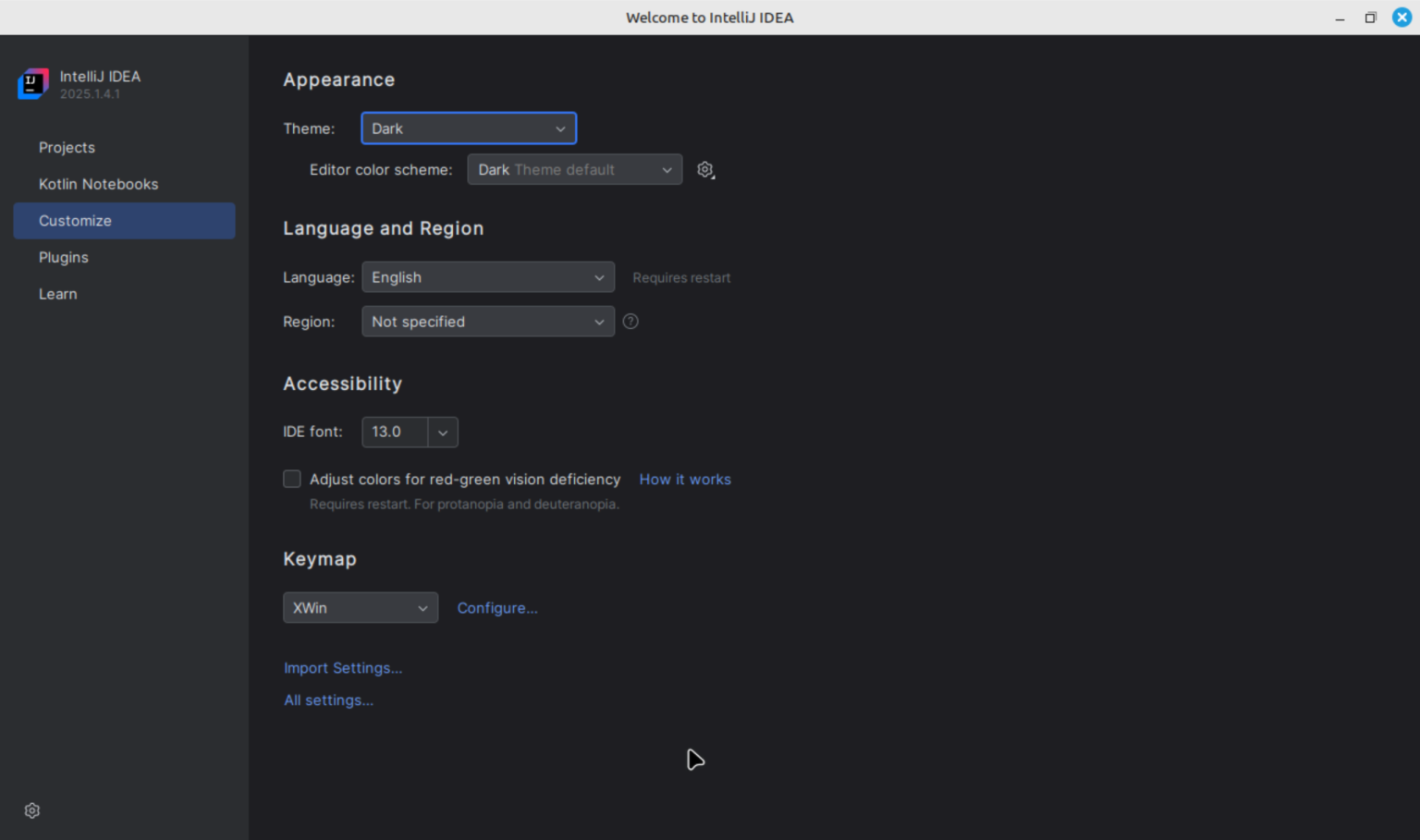Image resolution: width=1420 pixels, height=840 pixels.
Task: Select Customize in the sidebar
Action: tap(75, 221)
